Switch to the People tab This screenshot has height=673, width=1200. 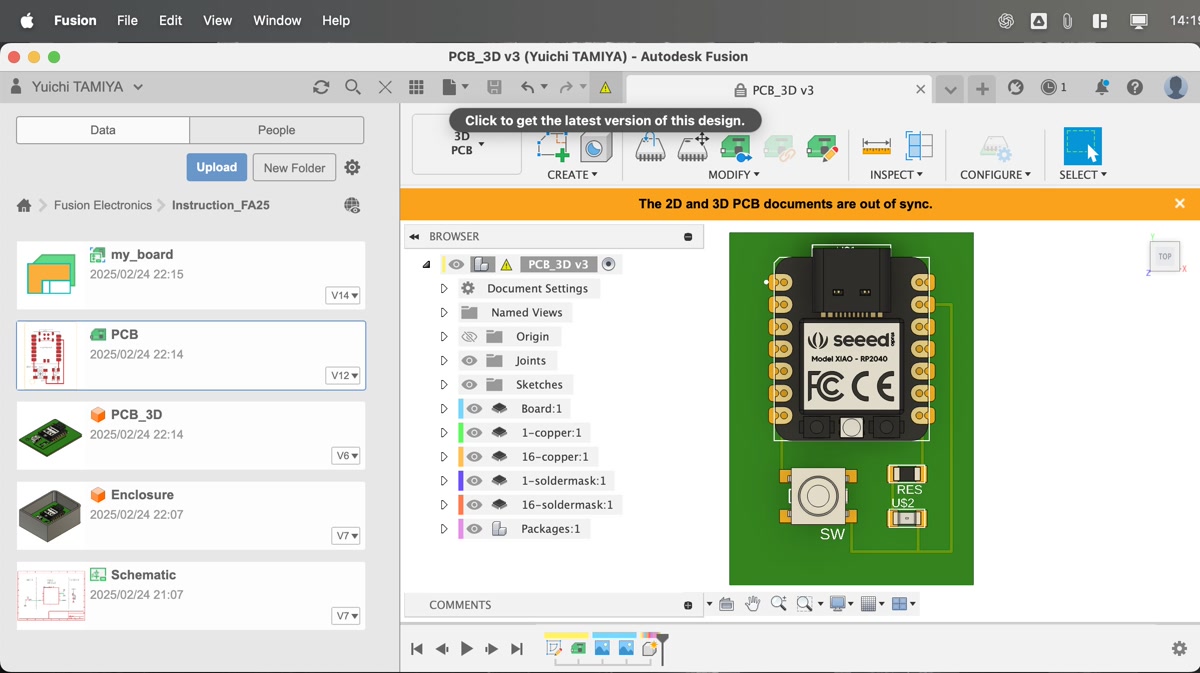click(276, 130)
